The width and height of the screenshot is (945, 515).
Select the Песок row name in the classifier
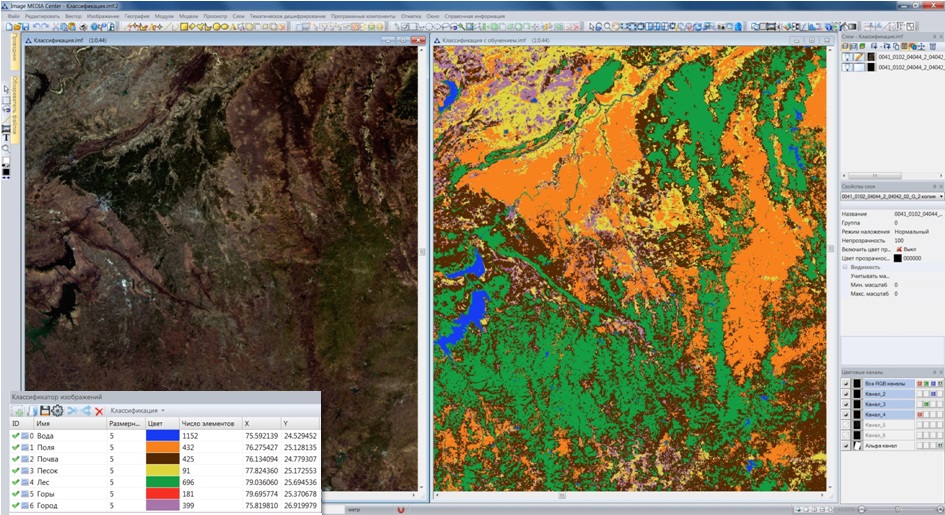(47, 470)
